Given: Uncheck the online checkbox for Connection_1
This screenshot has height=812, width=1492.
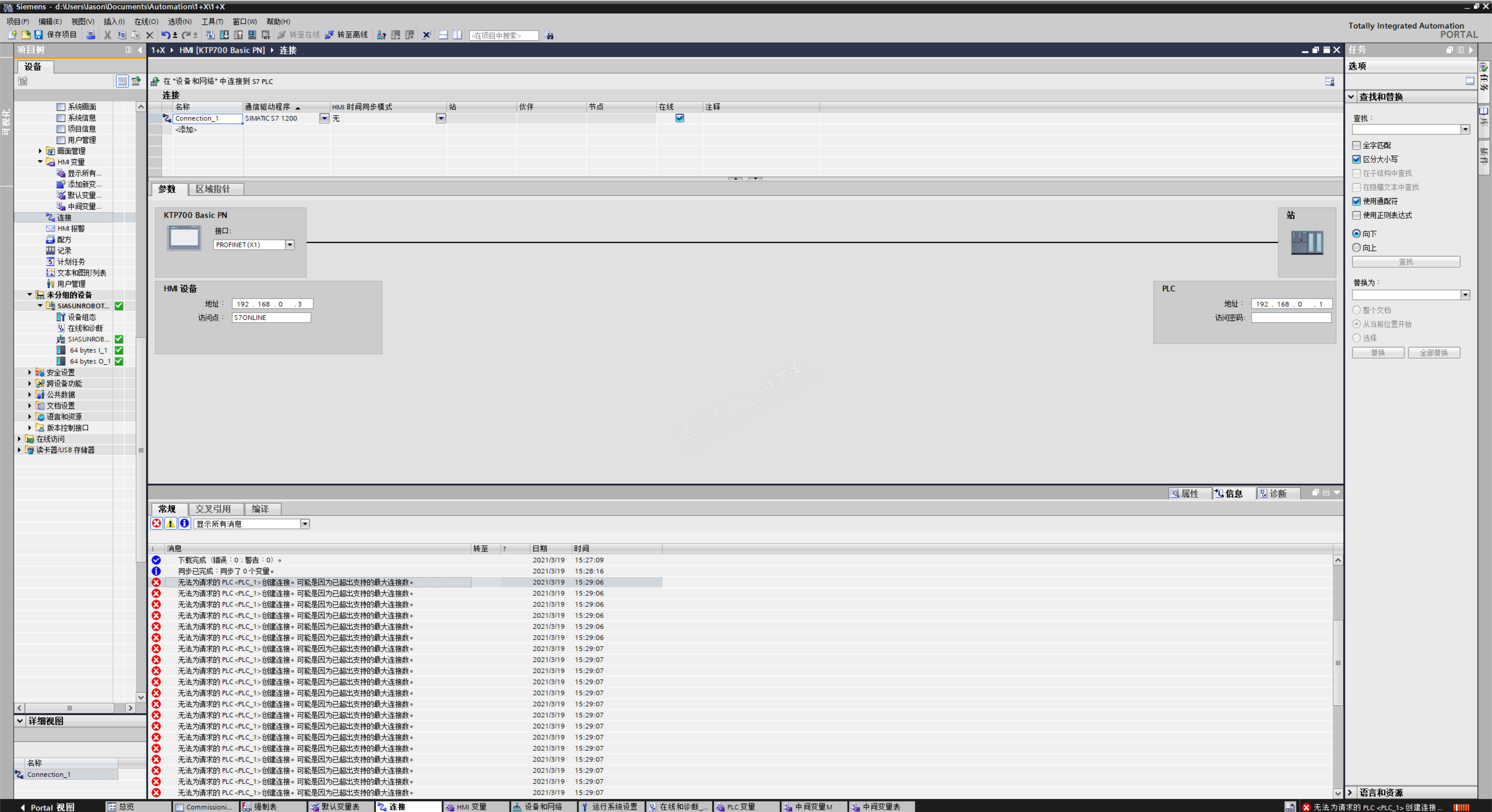Looking at the screenshot, I should (x=680, y=118).
